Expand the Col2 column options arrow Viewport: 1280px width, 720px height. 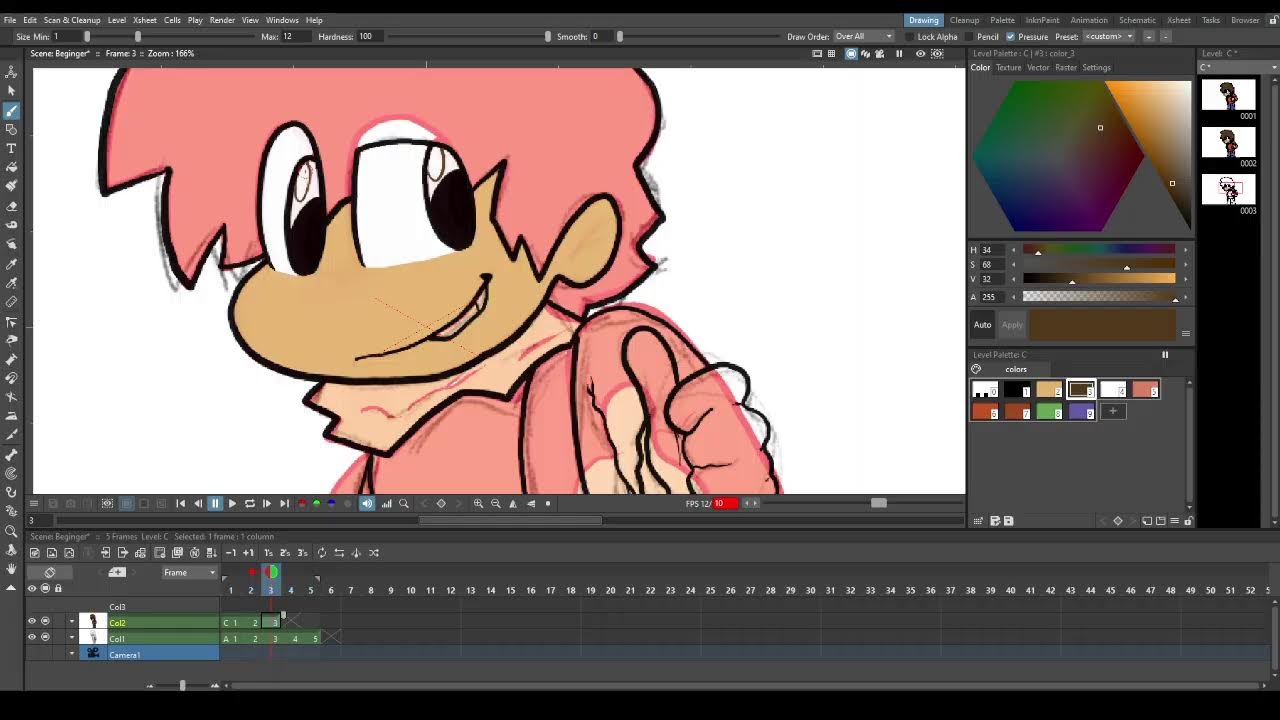coord(71,623)
